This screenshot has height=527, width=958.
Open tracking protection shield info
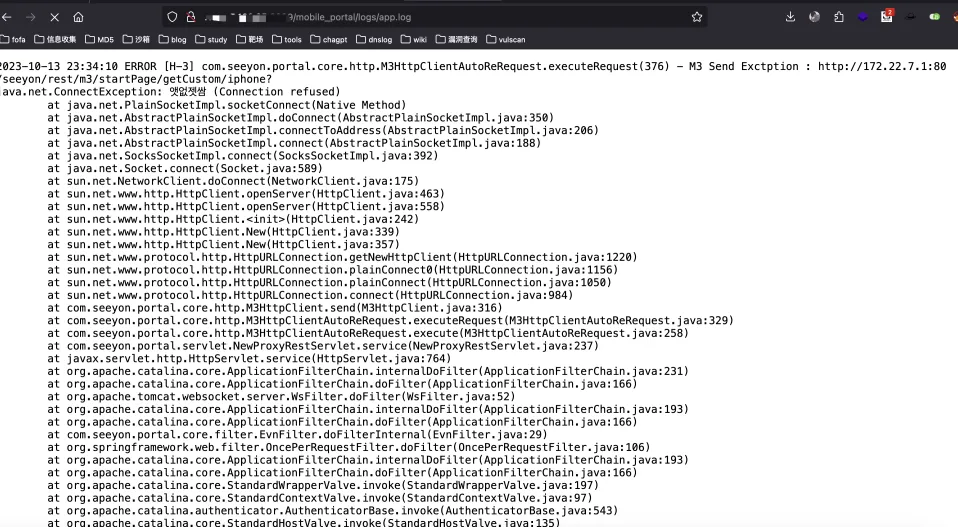(x=172, y=17)
